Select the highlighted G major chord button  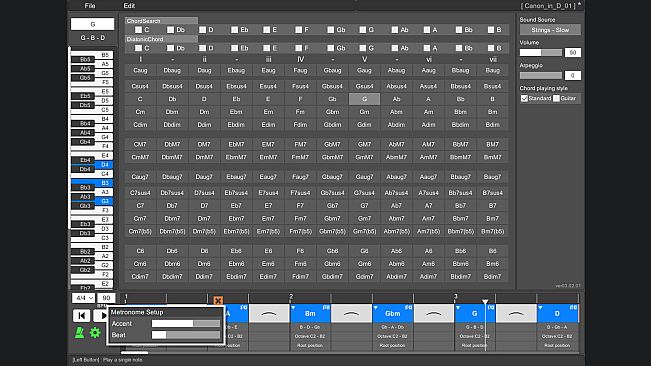click(364, 99)
